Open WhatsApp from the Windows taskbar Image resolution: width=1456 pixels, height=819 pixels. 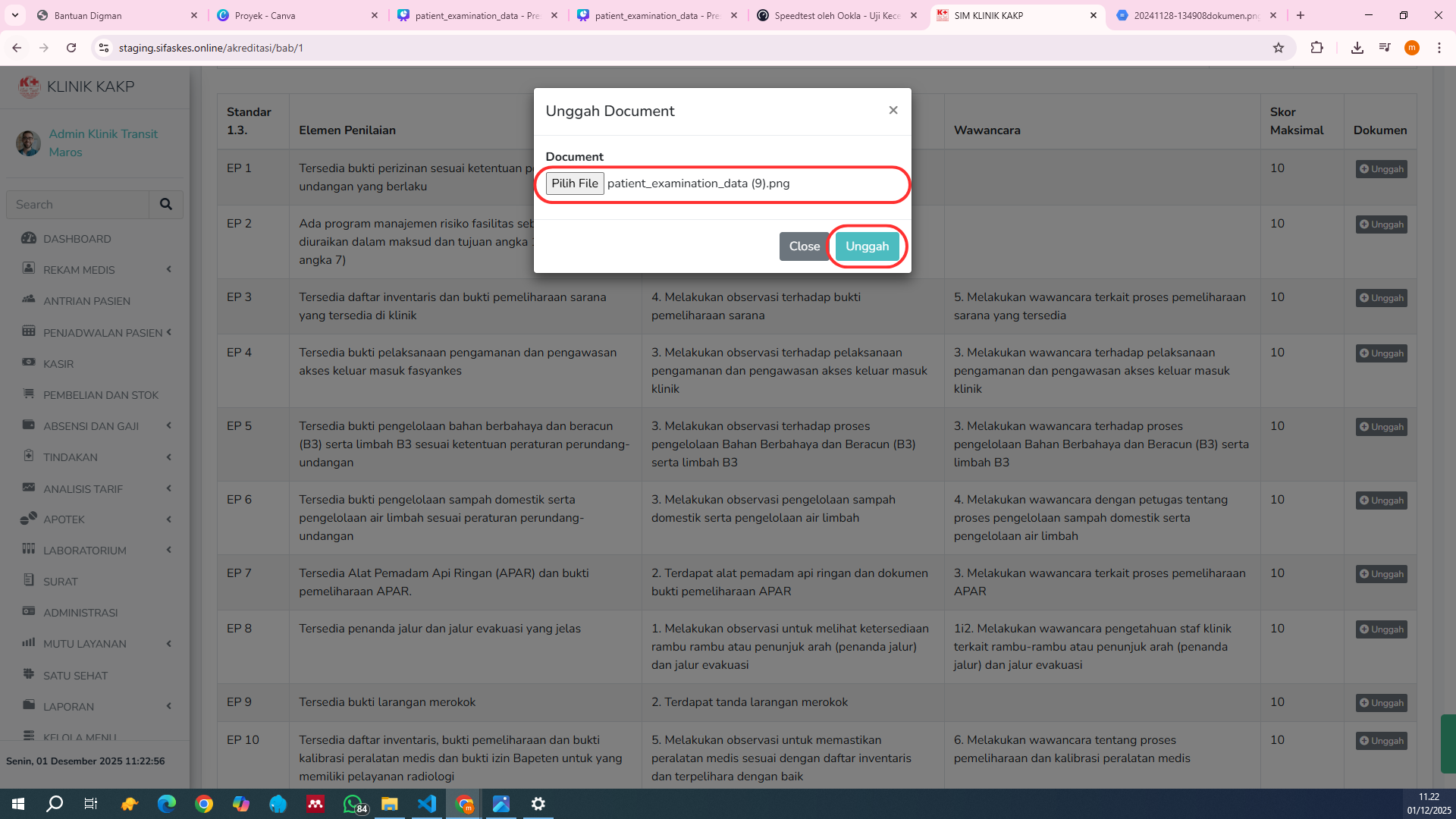353,804
